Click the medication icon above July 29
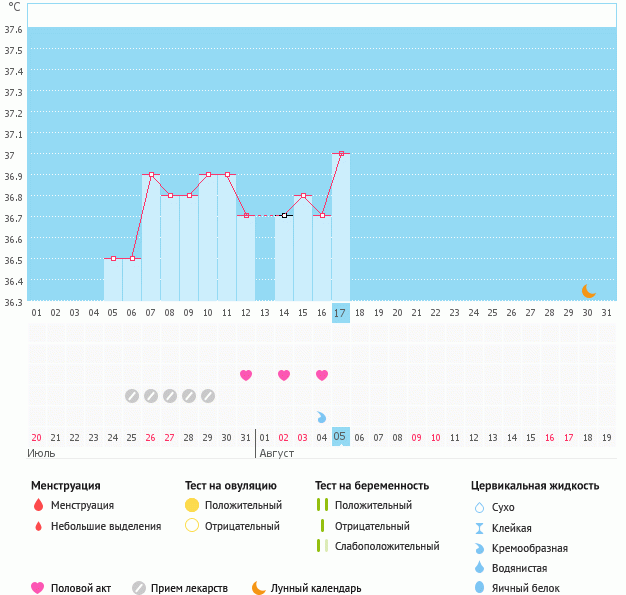The image size is (626, 595). point(208,396)
